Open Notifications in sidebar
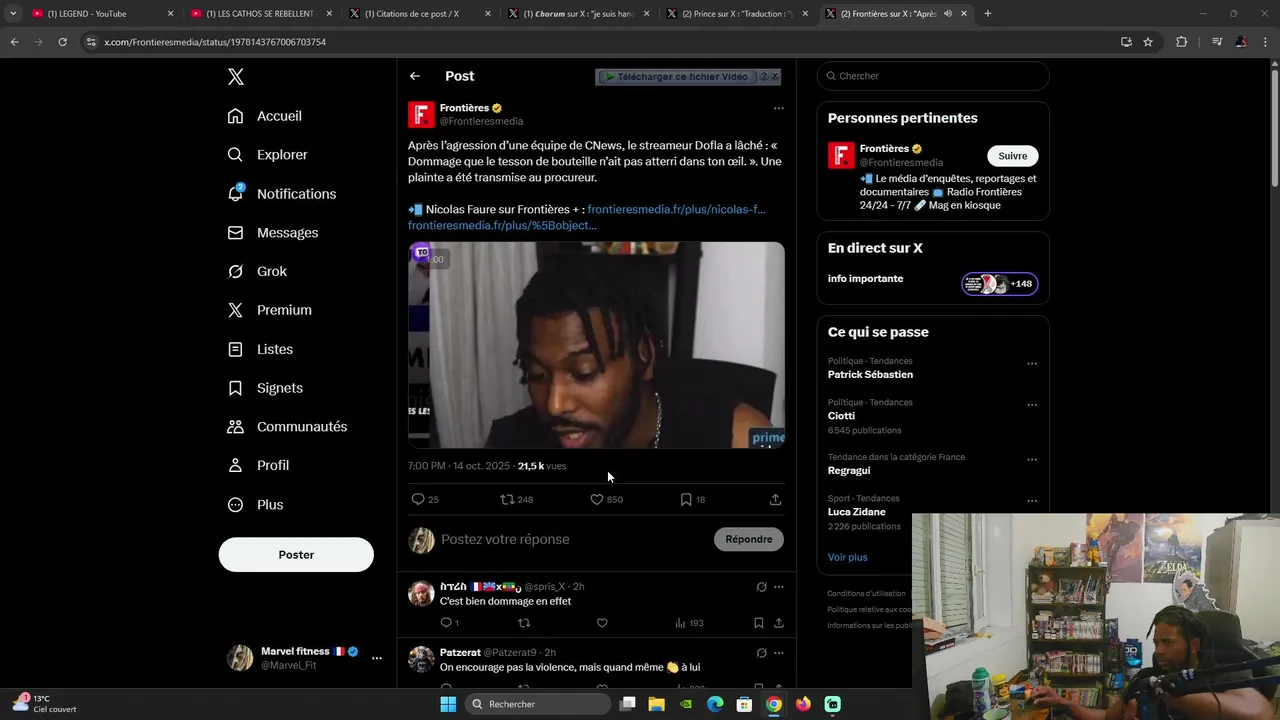This screenshot has width=1280, height=720. 282,194
